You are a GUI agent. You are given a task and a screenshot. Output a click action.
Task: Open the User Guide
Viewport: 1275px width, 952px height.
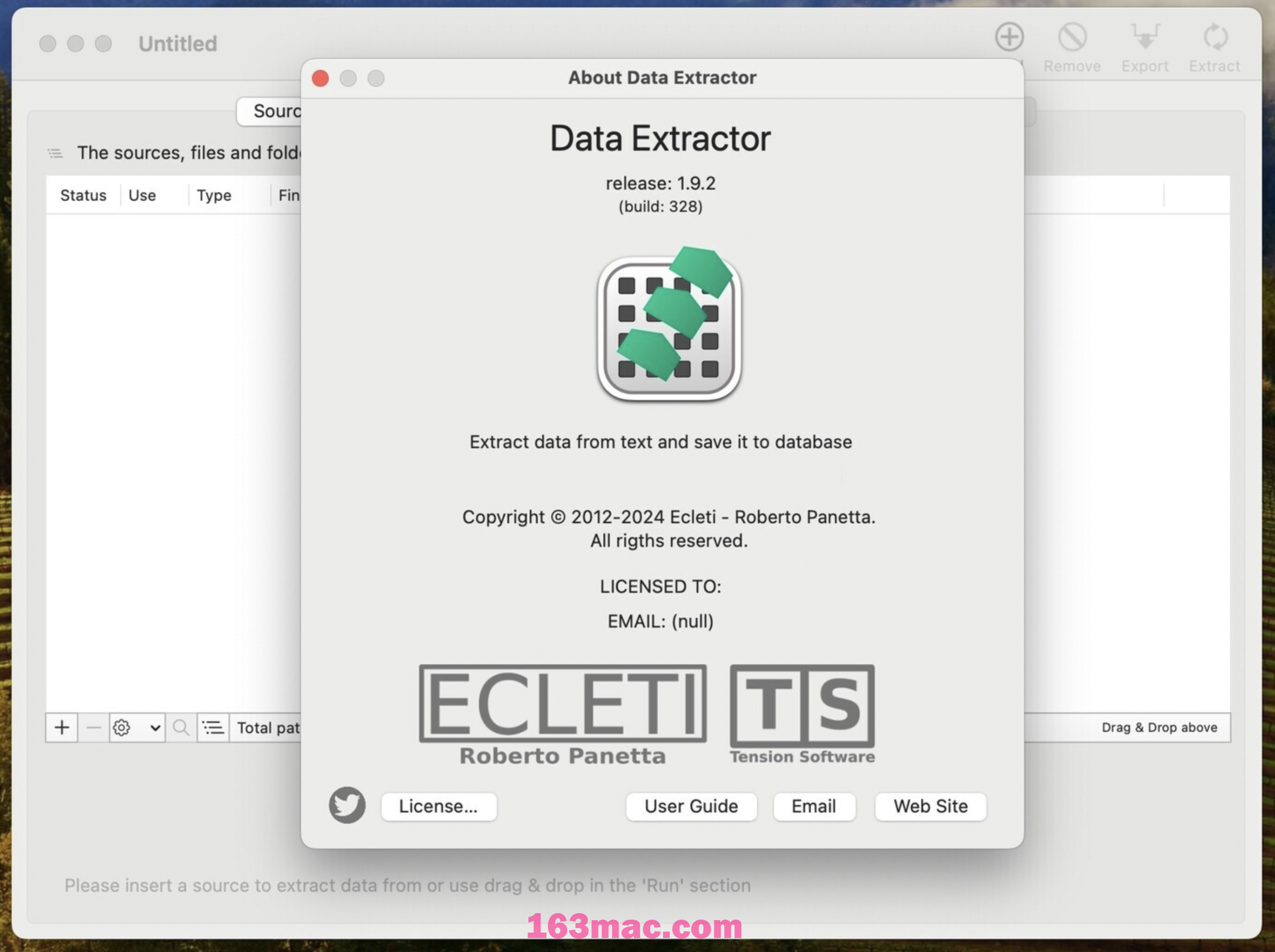click(691, 805)
